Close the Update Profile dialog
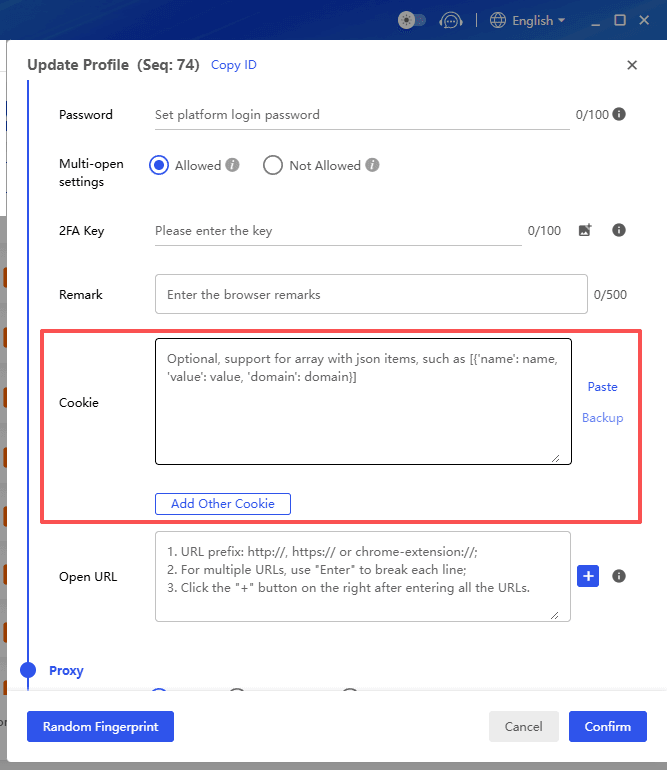 pyautogui.click(x=632, y=65)
